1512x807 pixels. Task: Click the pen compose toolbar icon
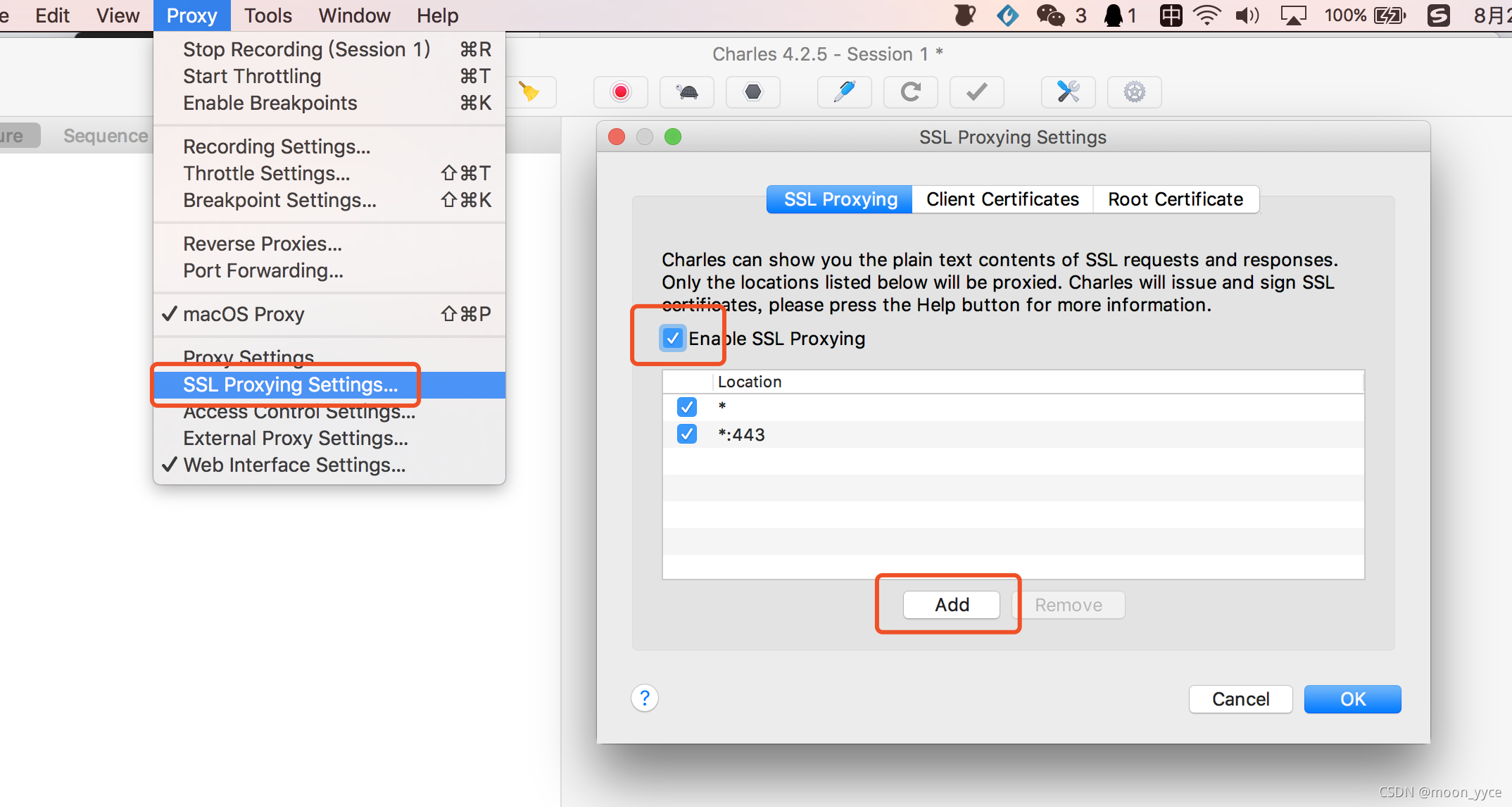[x=844, y=92]
